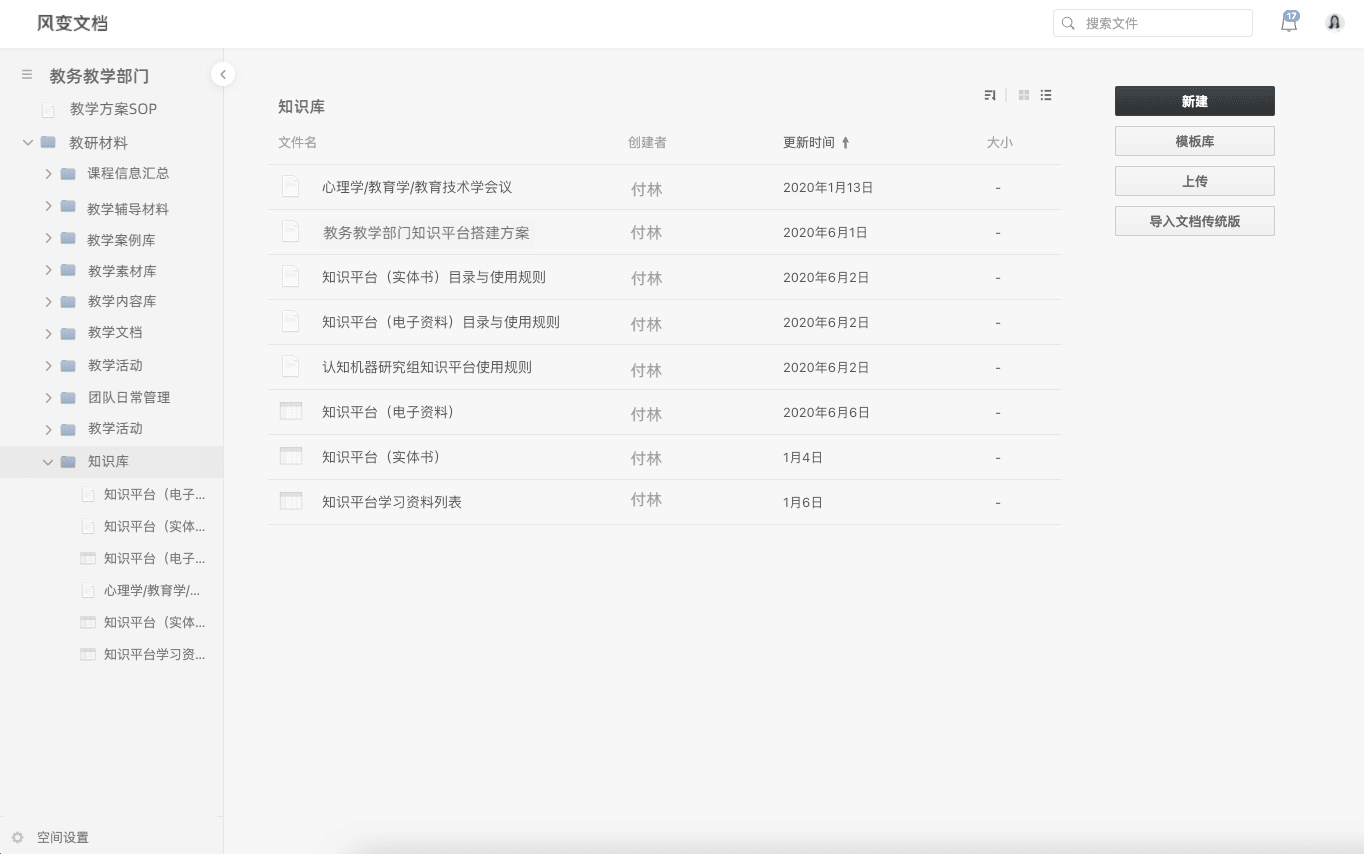Switch to grid view icon
Viewport: 1364px width, 854px height.
(x=1024, y=95)
